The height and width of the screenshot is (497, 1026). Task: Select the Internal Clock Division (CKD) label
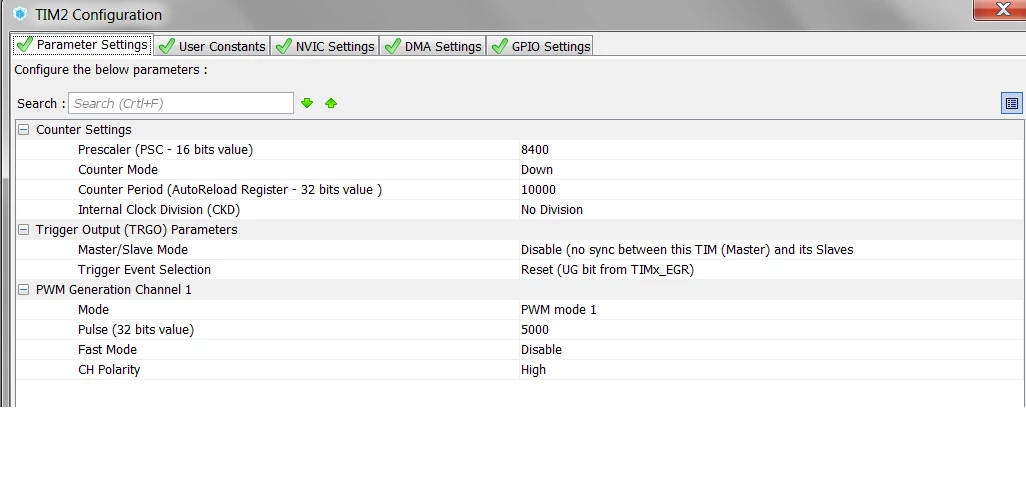point(159,209)
